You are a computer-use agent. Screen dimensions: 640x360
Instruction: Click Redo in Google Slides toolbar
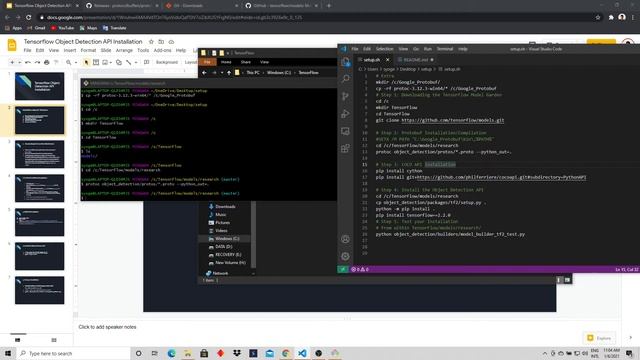tap(37, 62)
